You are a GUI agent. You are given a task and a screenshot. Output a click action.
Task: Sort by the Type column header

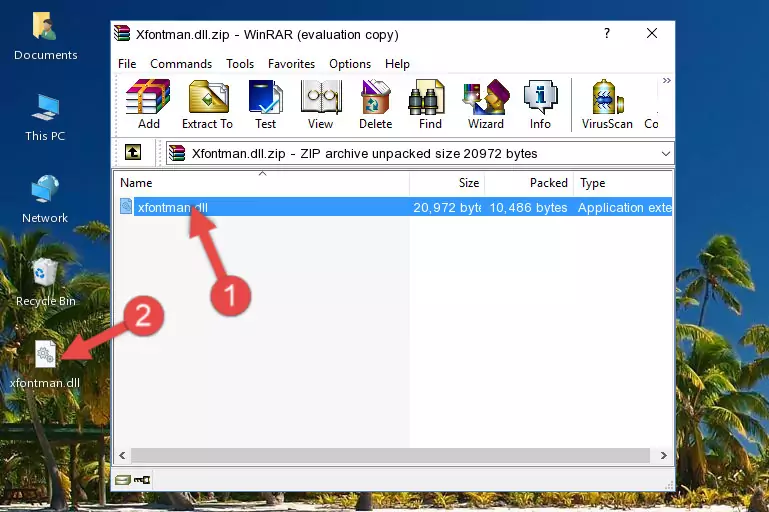623,183
